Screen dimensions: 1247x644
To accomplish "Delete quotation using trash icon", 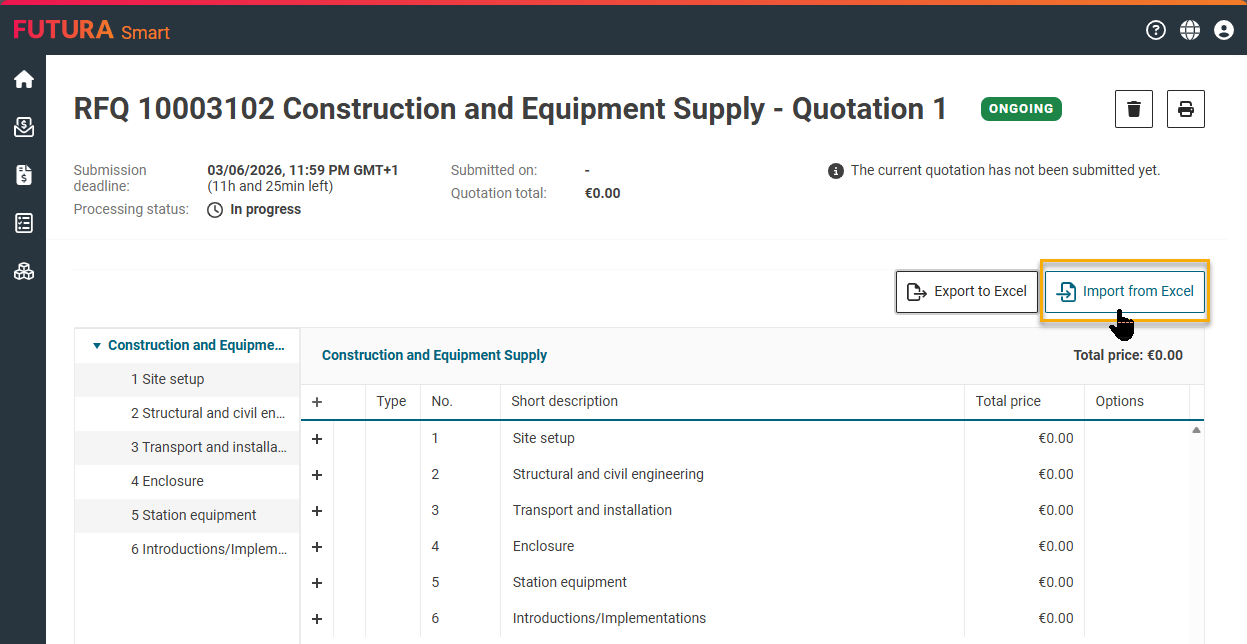I will click(1134, 109).
